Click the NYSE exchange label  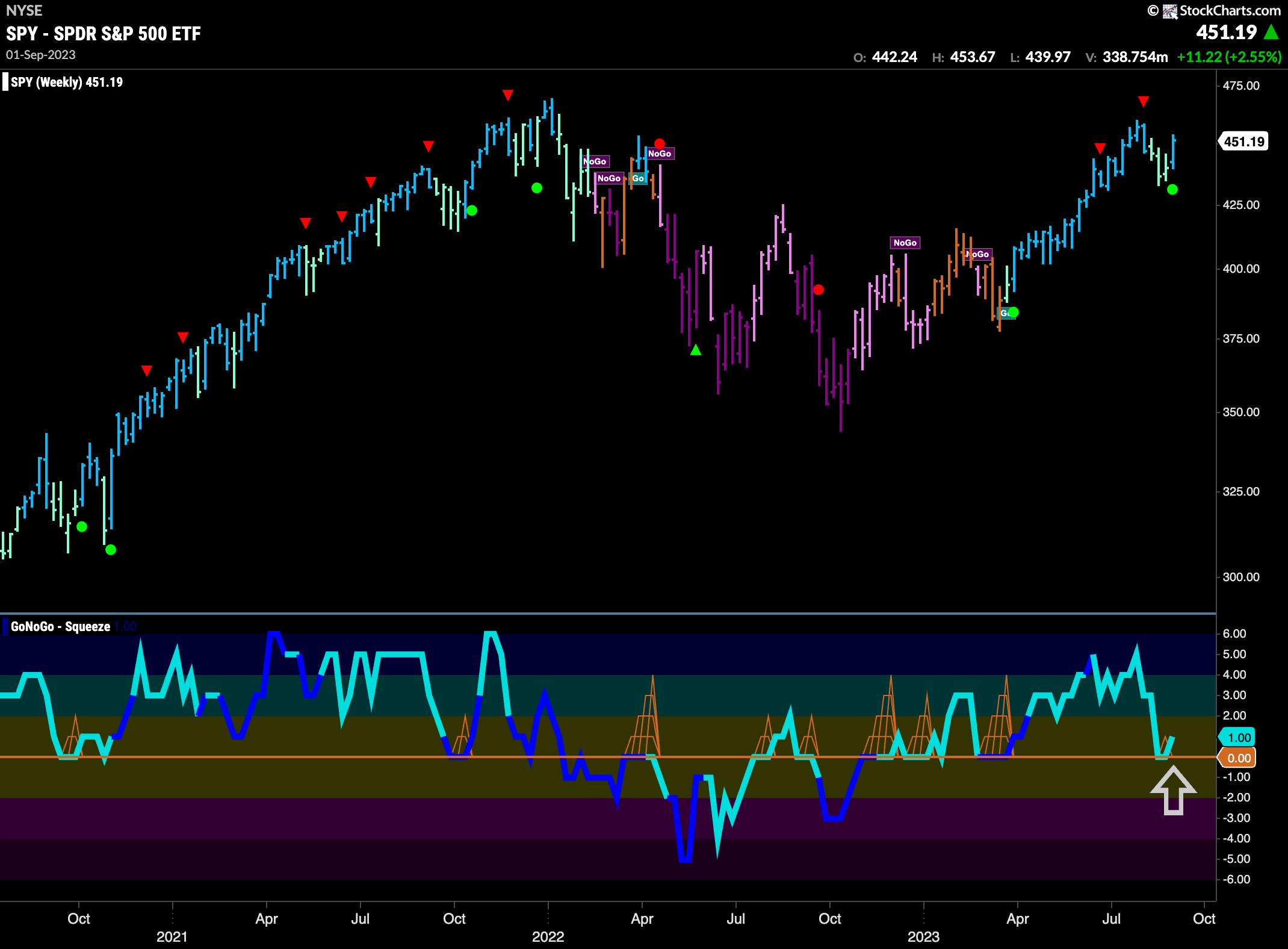point(24,10)
